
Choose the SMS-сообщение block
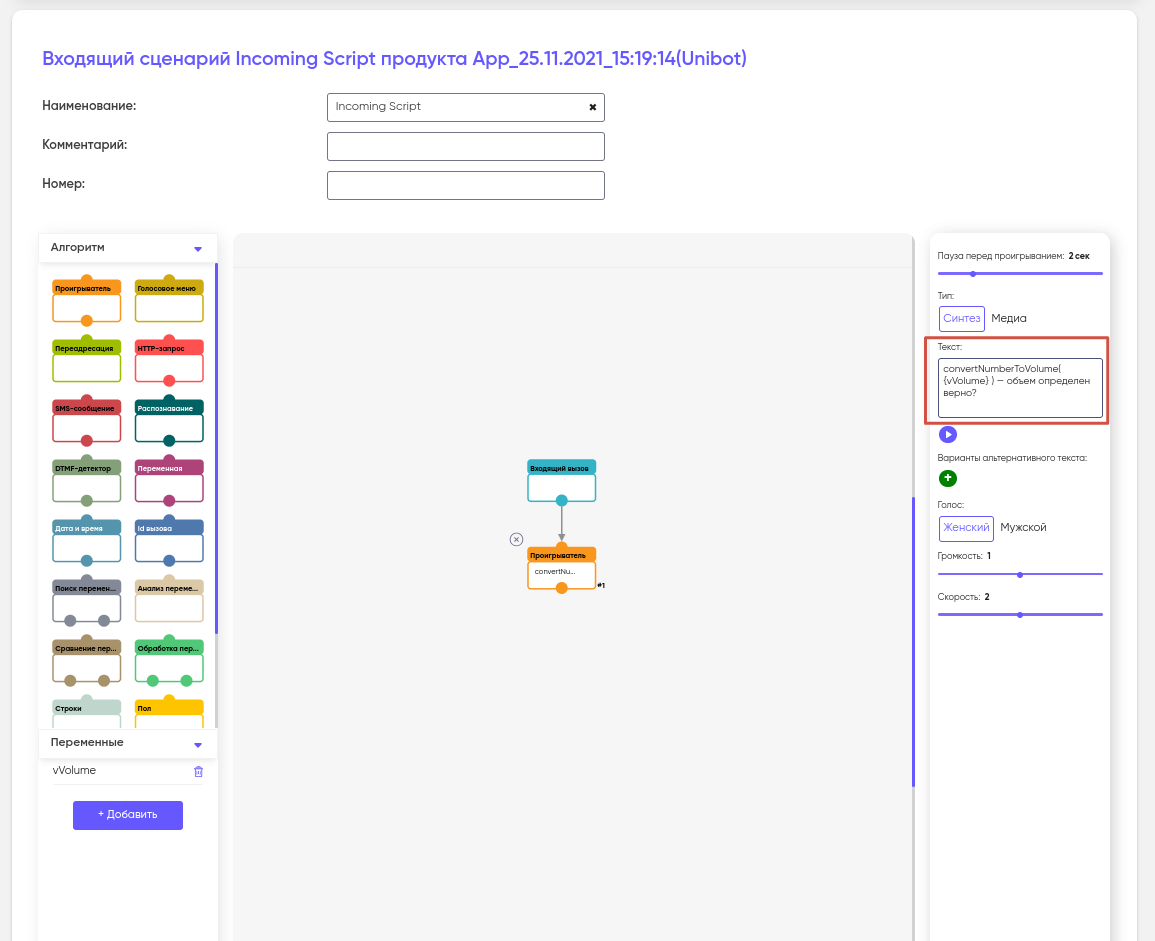pyautogui.click(x=86, y=421)
